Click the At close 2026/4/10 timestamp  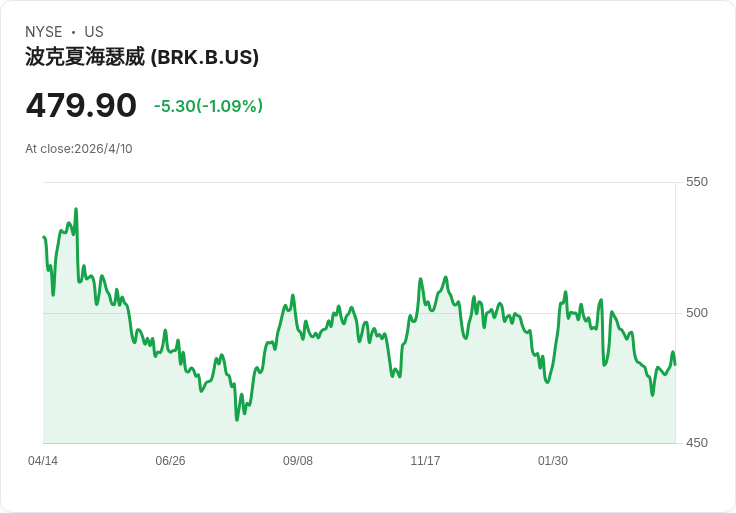pos(79,149)
